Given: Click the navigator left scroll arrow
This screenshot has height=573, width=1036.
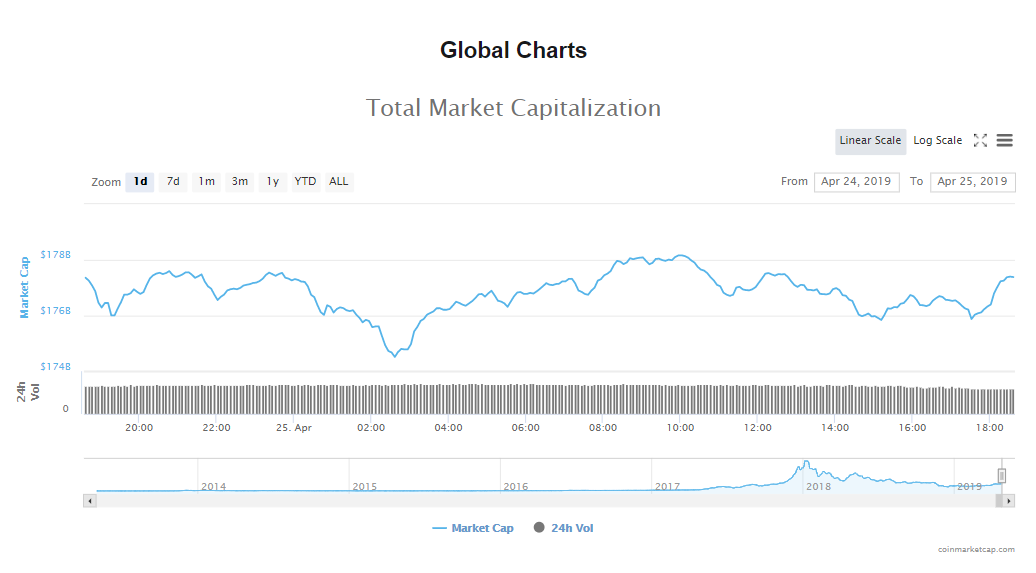Looking at the screenshot, I should [x=90, y=500].
